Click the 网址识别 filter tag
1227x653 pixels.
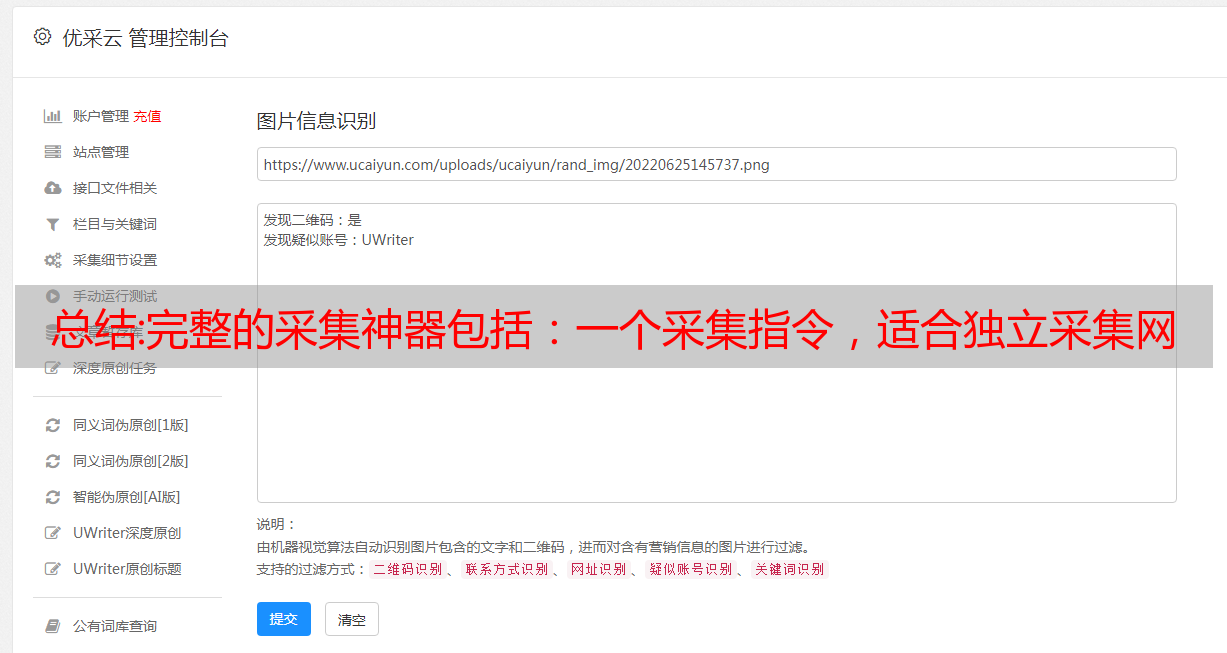click(598, 569)
